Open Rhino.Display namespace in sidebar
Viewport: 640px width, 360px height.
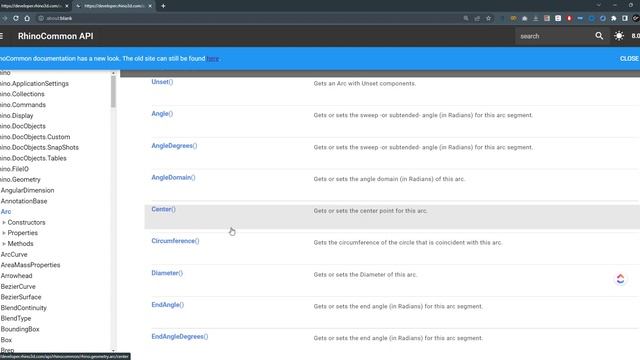tap(16, 116)
